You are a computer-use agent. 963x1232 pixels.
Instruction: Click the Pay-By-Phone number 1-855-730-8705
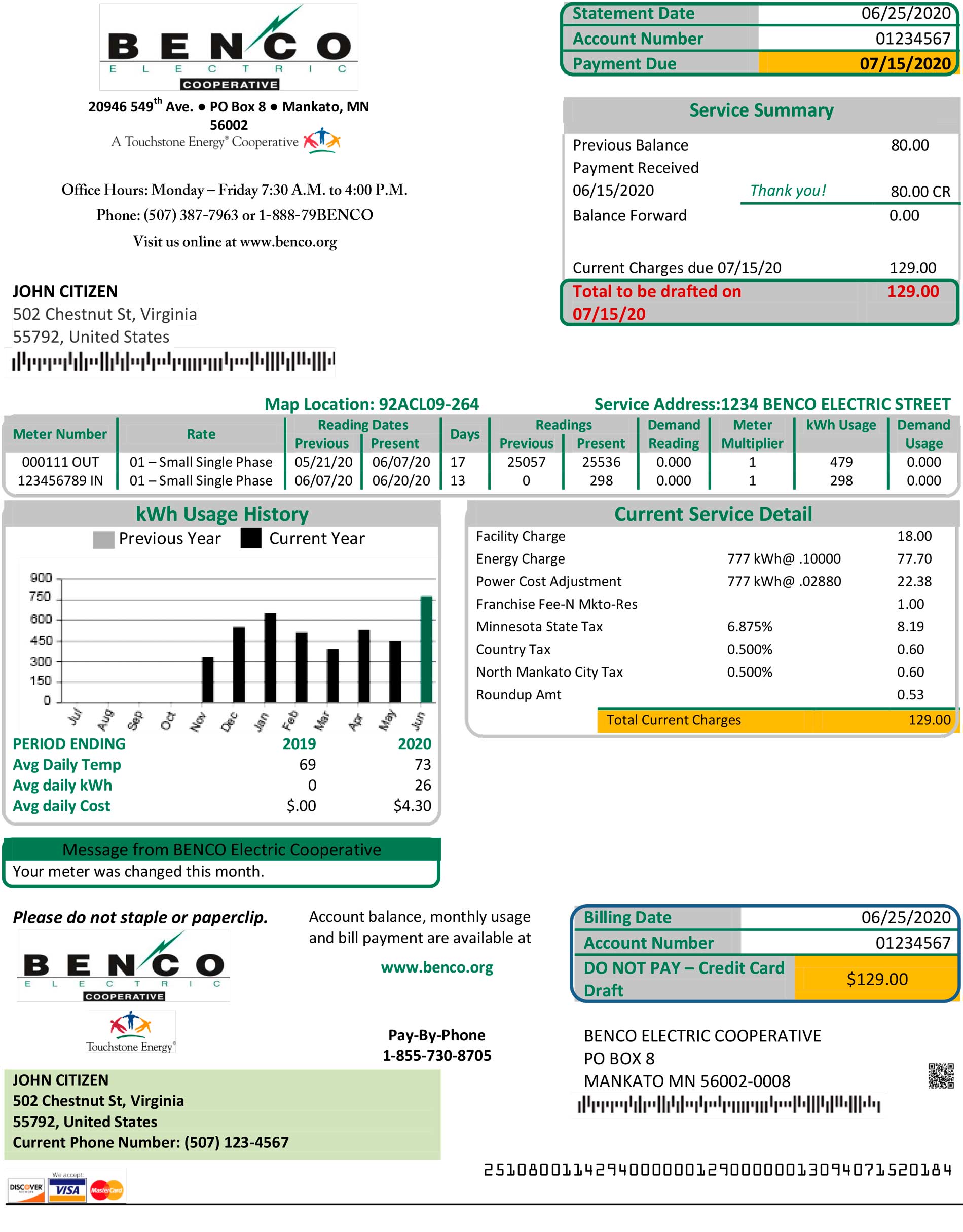pos(437,1055)
